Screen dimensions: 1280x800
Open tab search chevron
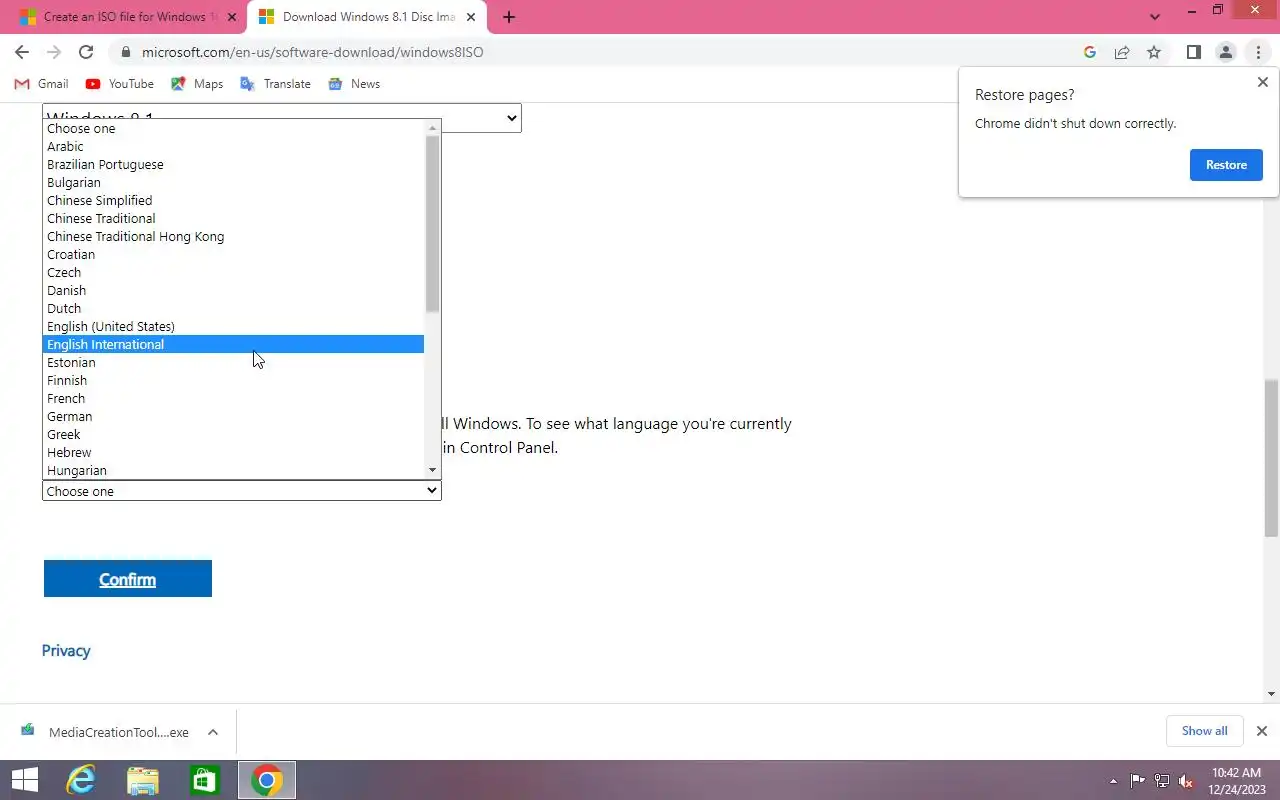pyautogui.click(x=1155, y=17)
